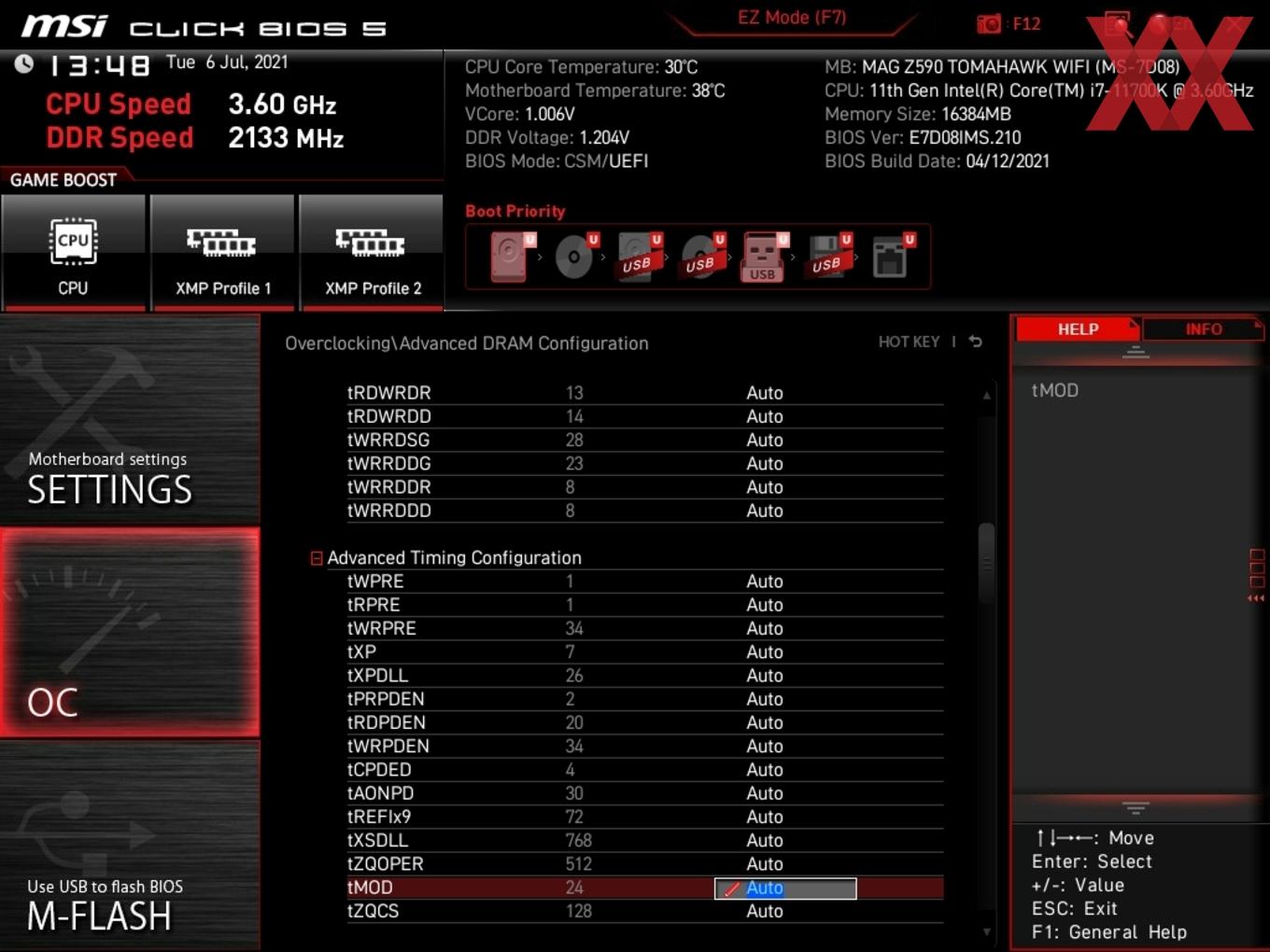This screenshot has height=952, width=1270.
Task: Enable XMP Profile 2
Action: [x=372, y=252]
